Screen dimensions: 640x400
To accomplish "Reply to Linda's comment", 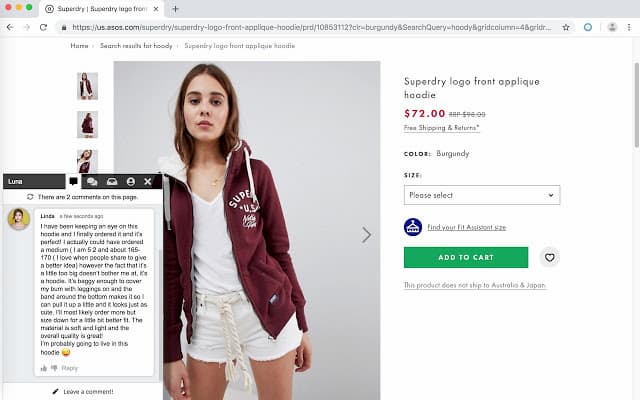I will click(x=69, y=368).
